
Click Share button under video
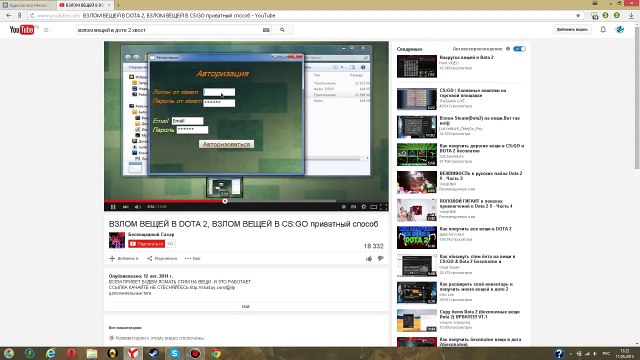(x=162, y=258)
